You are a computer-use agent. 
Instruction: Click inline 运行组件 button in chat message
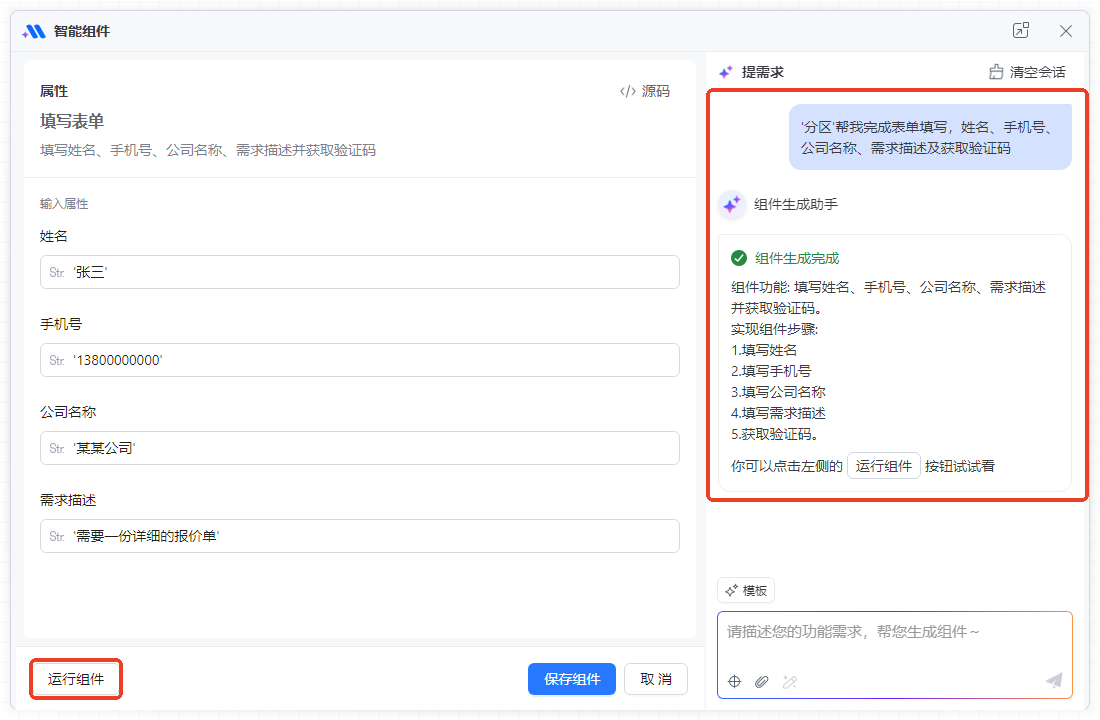tap(884, 466)
